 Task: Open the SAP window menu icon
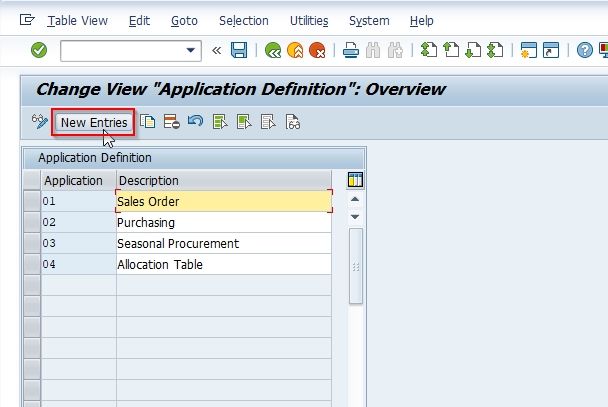27,20
